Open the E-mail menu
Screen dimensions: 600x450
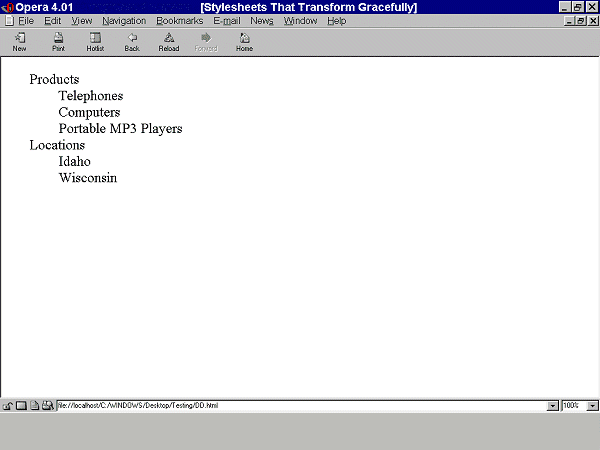226,21
